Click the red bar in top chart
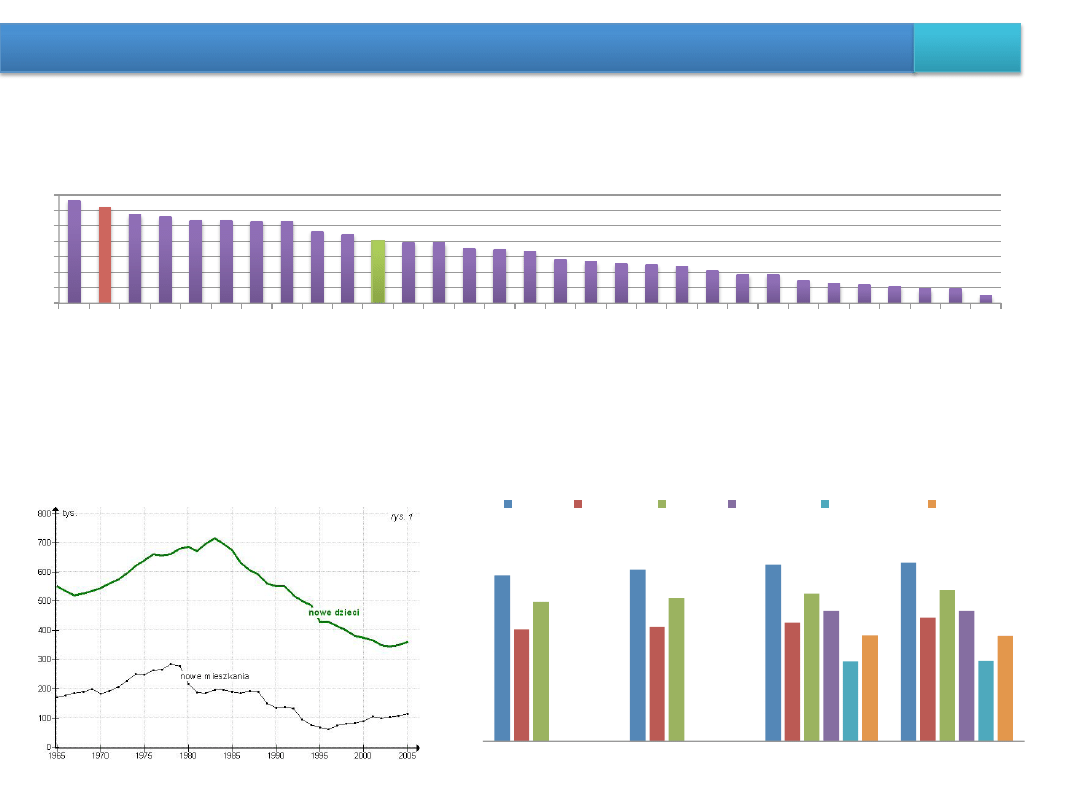Viewport: 1080px width, 810px height. [105, 254]
